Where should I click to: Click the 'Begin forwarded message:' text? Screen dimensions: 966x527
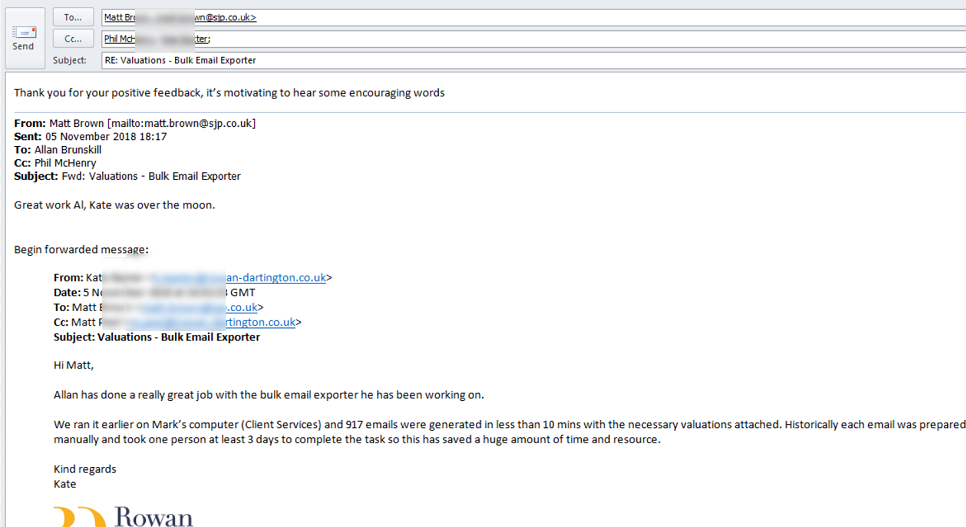click(x=81, y=249)
